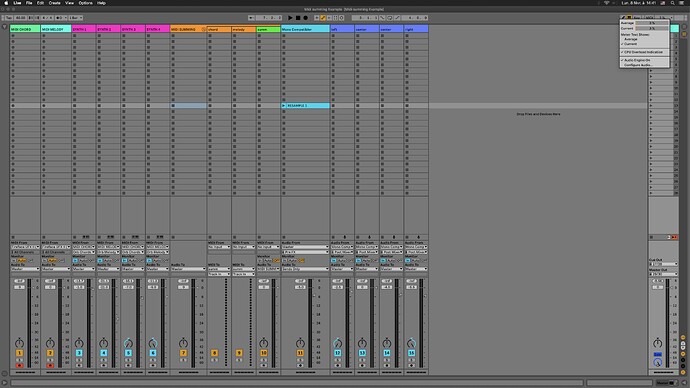Disarm recording on track 2
The height and width of the screenshot is (388, 690).
click(x=50, y=366)
